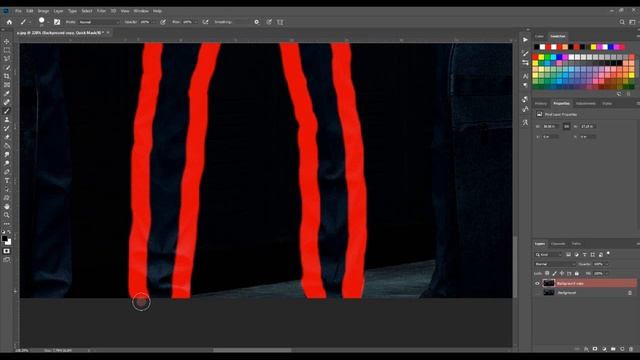Select the Eraser tool
Image resolution: width=640 pixels, height=360 pixels.
[7, 137]
